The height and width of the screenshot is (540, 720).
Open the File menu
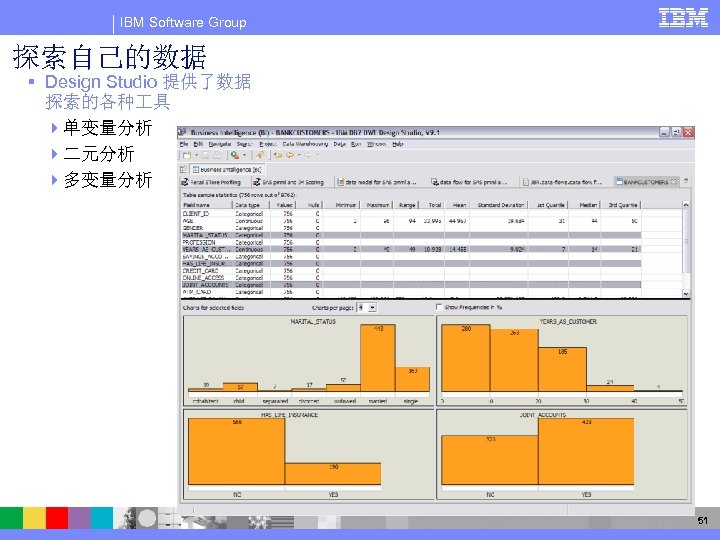184,144
